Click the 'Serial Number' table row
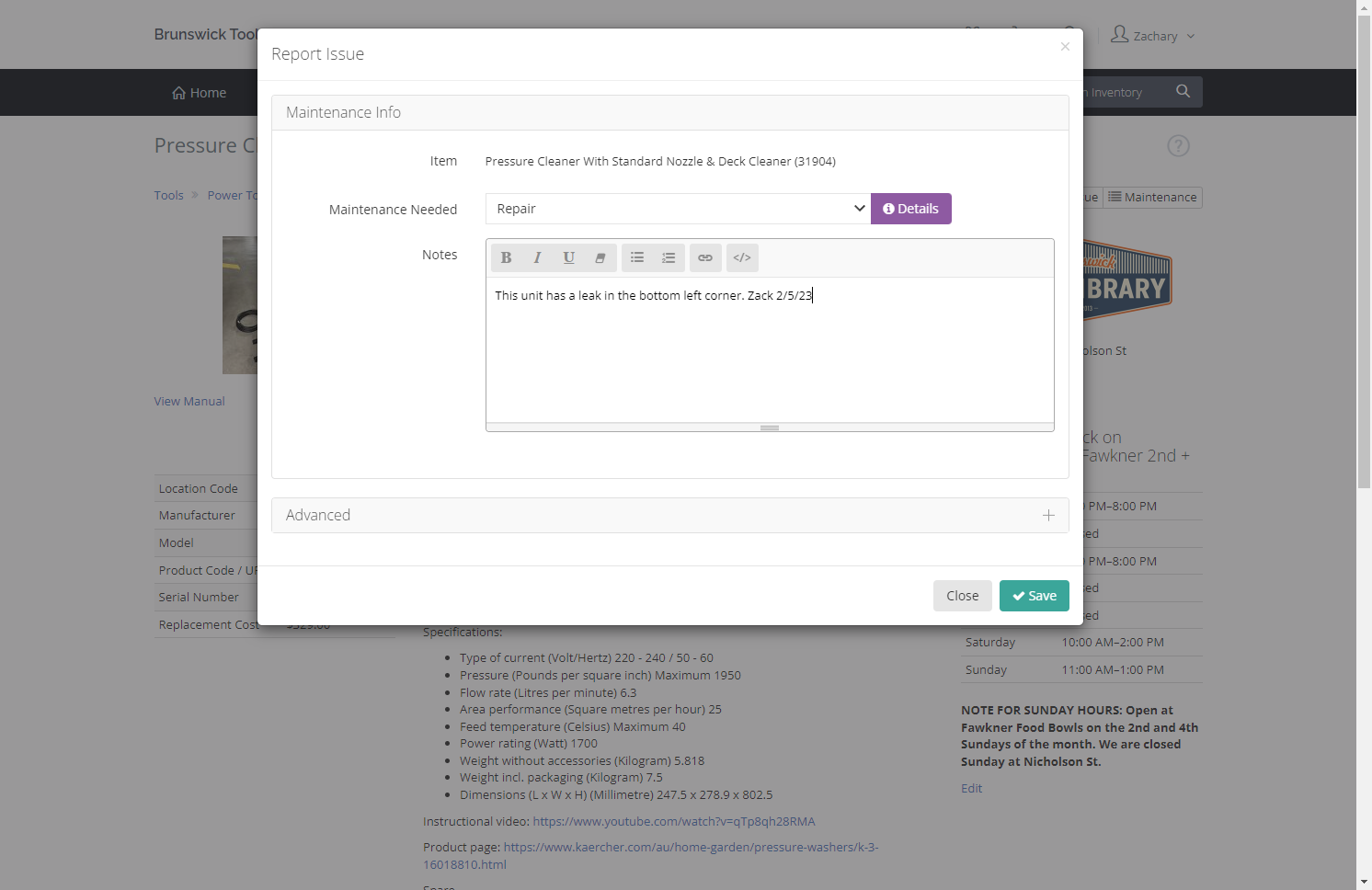 click(206, 598)
